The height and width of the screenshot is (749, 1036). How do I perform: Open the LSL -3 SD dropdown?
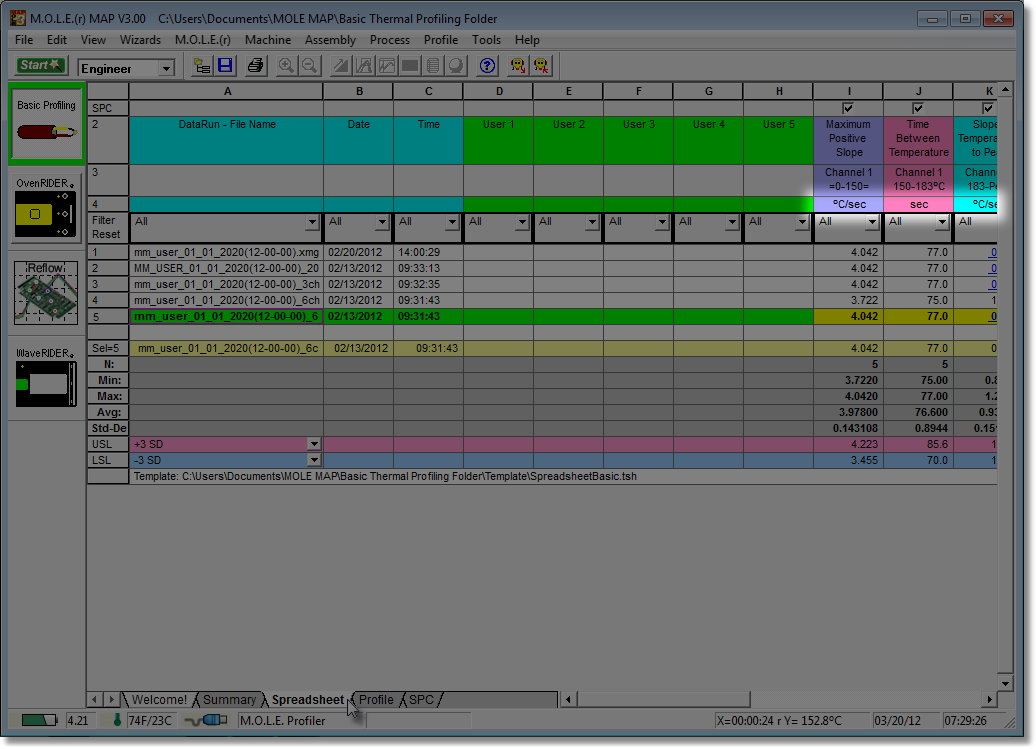tap(314, 460)
